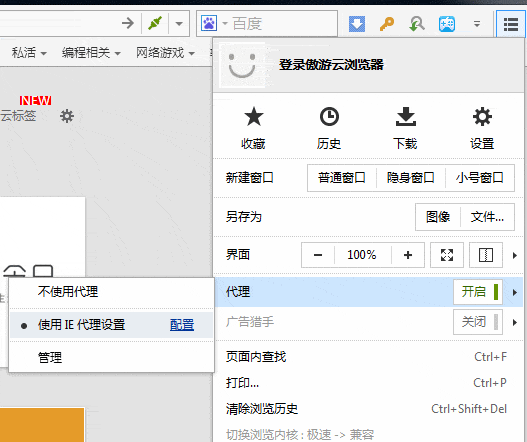Toggle the 广告猎手 关闭 switch
Image resolution: width=527 pixels, height=442 pixels.
tap(478, 322)
